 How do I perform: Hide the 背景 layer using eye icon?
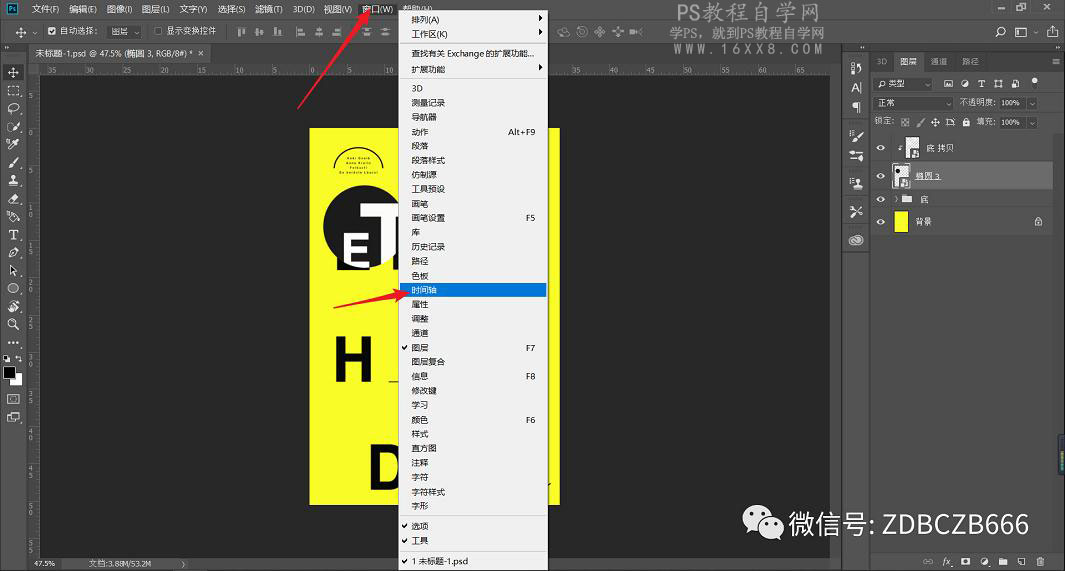881,222
